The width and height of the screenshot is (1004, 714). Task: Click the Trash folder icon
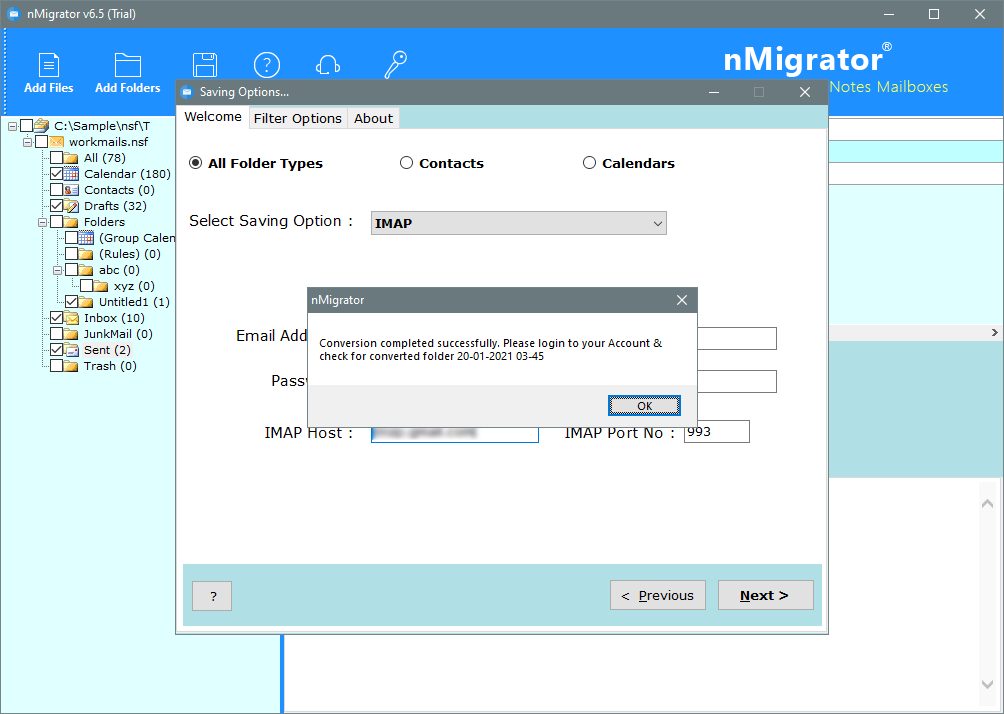tap(71, 366)
